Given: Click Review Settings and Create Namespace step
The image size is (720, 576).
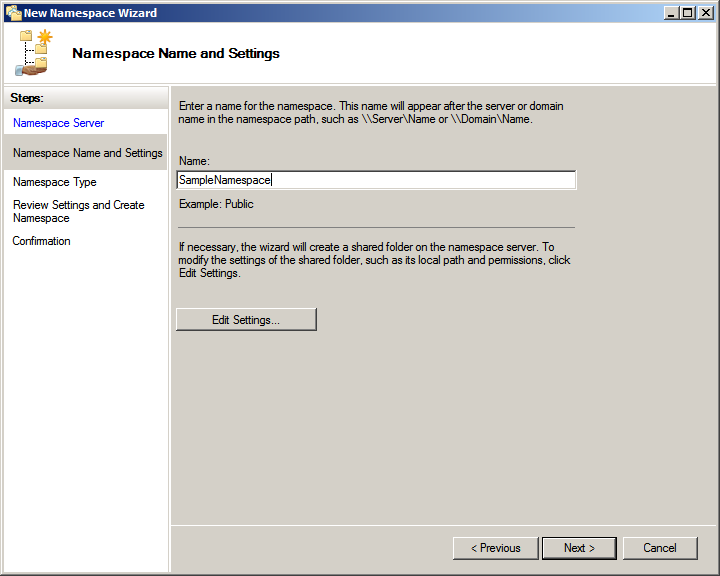Looking at the screenshot, I should pyautogui.click(x=79, y=211).
